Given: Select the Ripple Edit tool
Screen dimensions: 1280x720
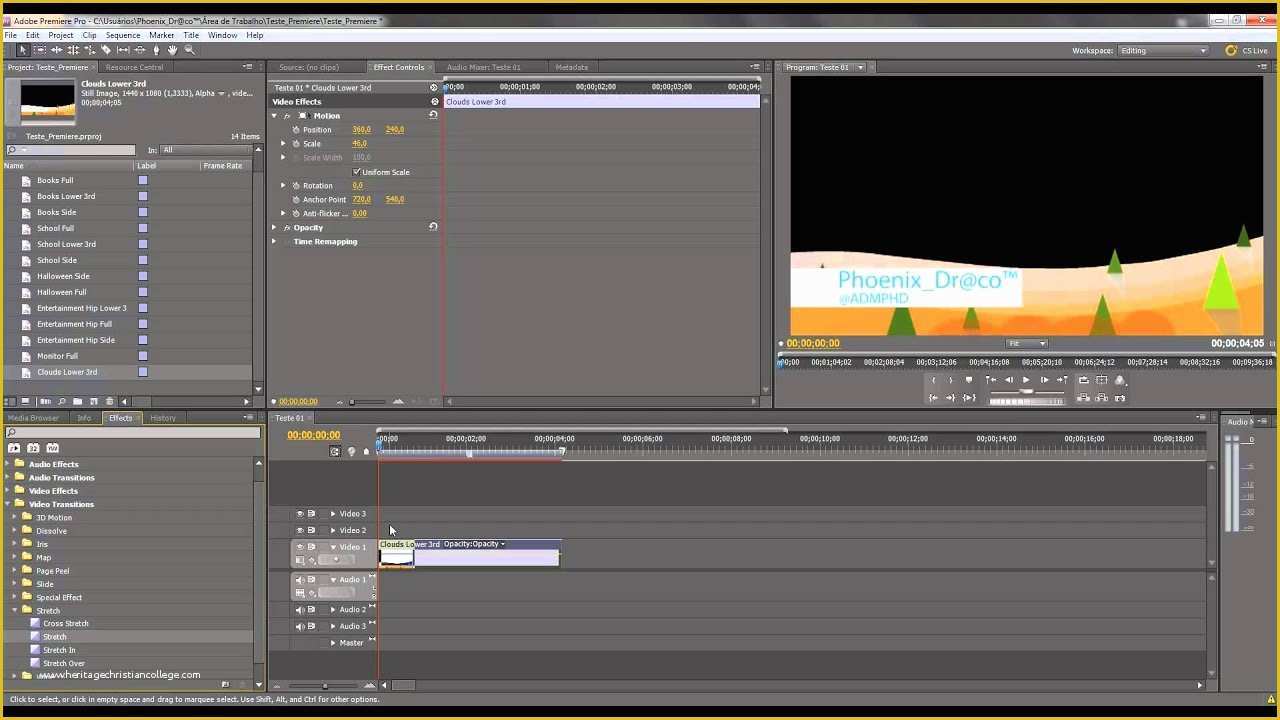Looking at the screenshot, I should [56, 50].
